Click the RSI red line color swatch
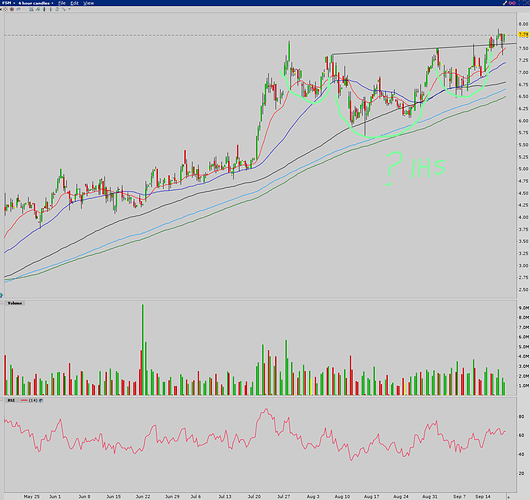This screenshot has height=500, width=530. tap(24, 400)
